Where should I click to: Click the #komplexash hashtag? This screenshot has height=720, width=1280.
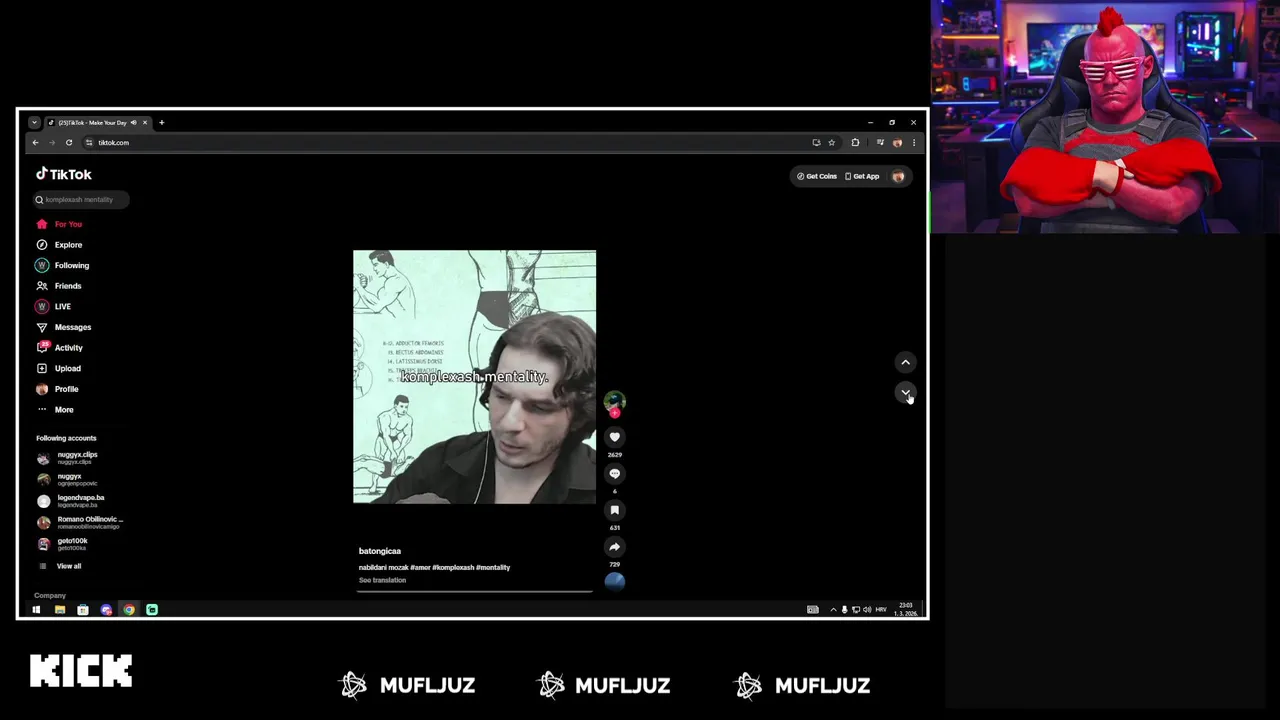tap(453, 567)
